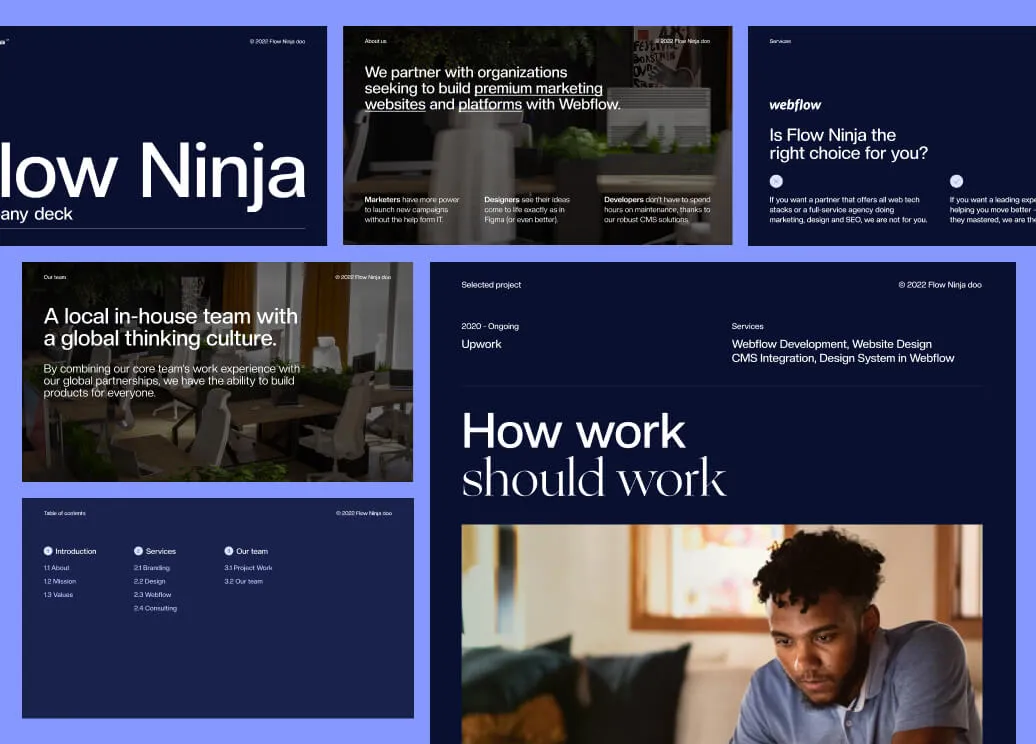Click the webflow wordmark logo
Screen dimensions: 1036x744
[x=795, y=104]
